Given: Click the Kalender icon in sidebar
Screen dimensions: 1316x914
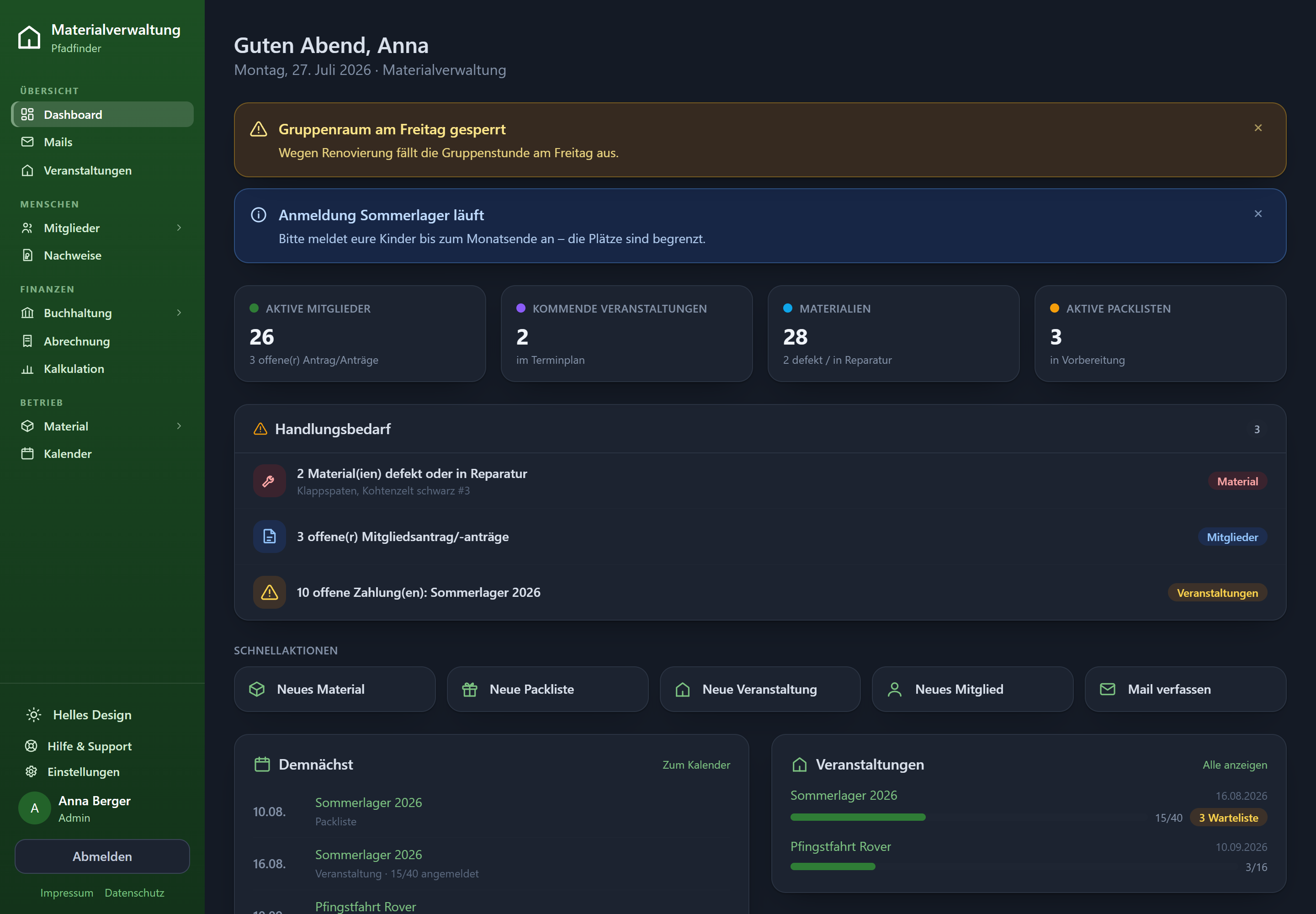Looking at the screenshot, I should tap(27, 454).
